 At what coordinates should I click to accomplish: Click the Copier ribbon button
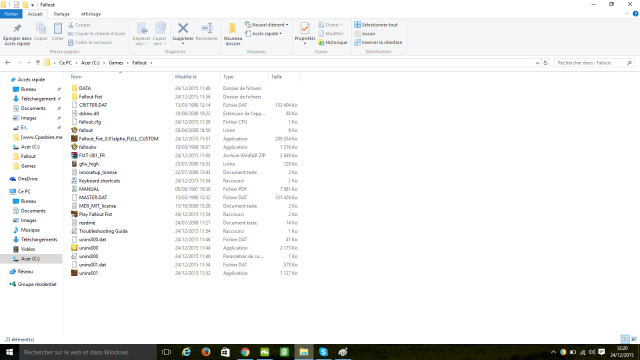[41, 32]
